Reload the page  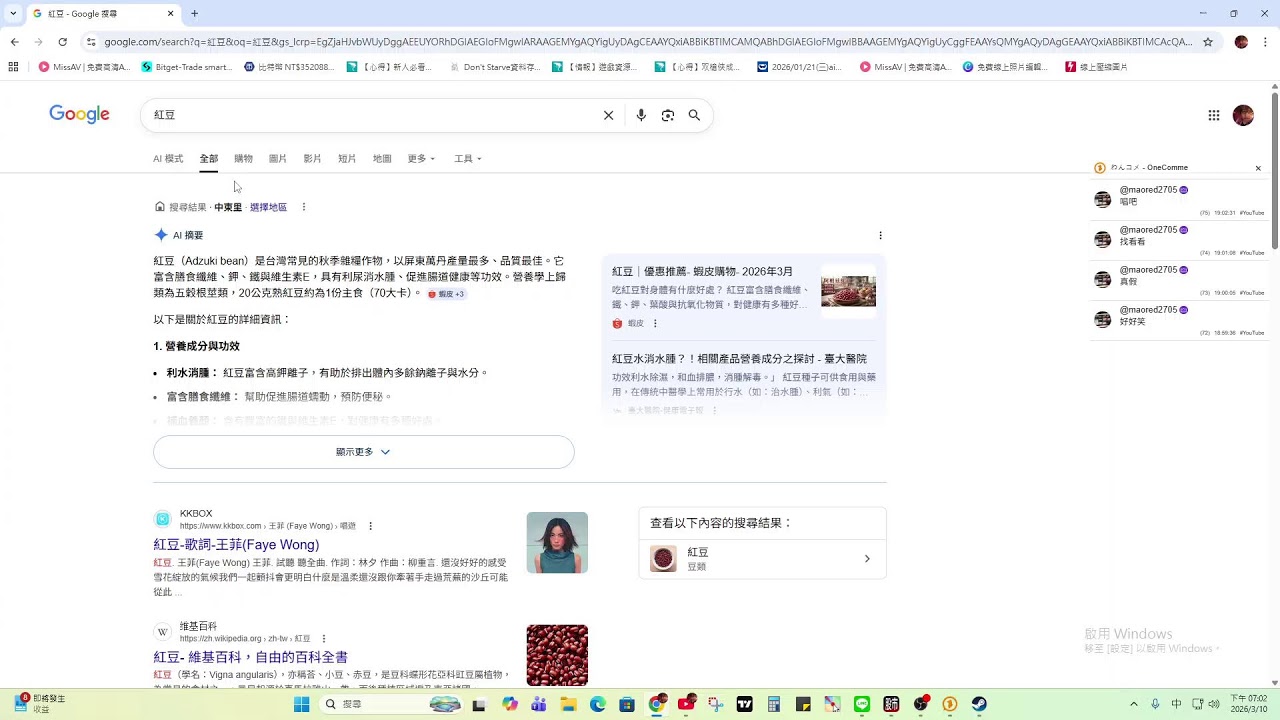click(62, 42)
